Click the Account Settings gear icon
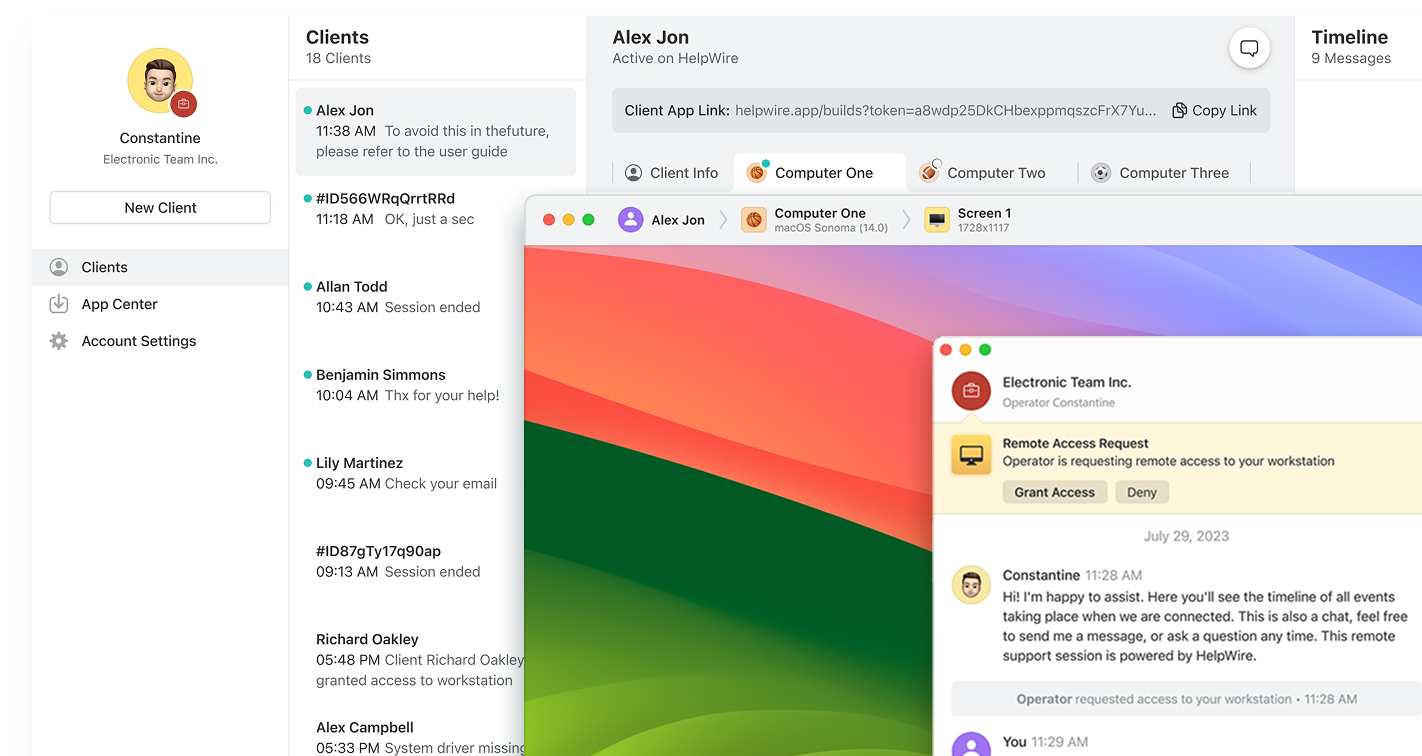Image resolution: width=1422 pixels, height=756 pixels. pos(59,341)
